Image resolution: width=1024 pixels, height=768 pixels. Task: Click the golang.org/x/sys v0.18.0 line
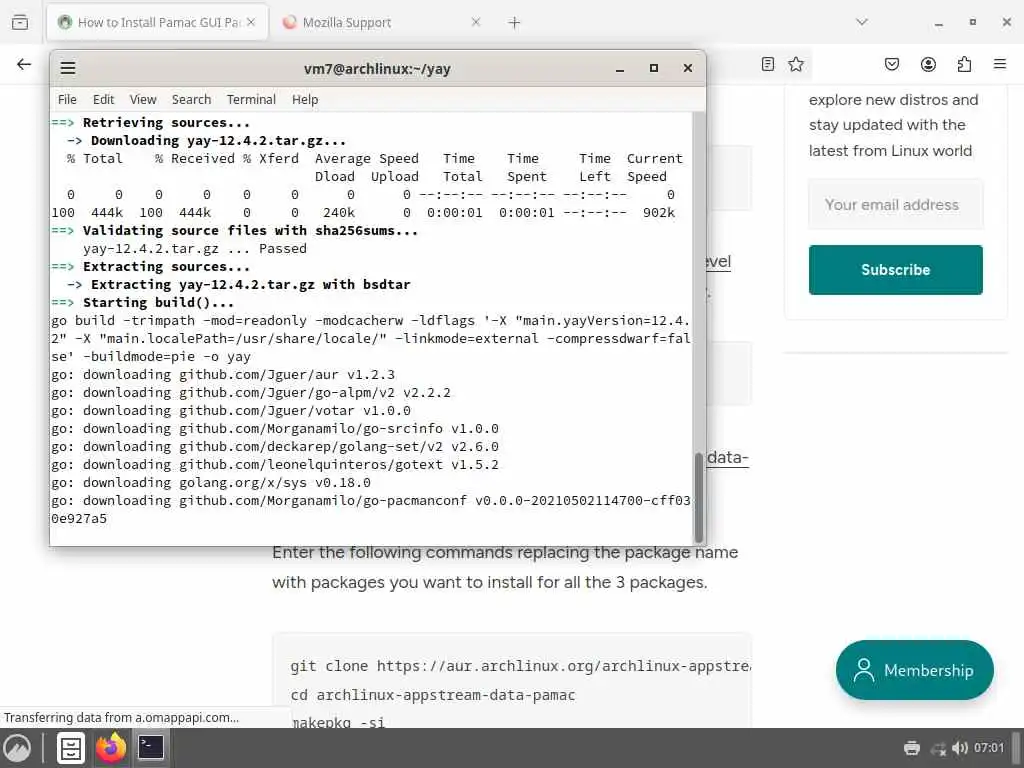click(x=210, y=483)
